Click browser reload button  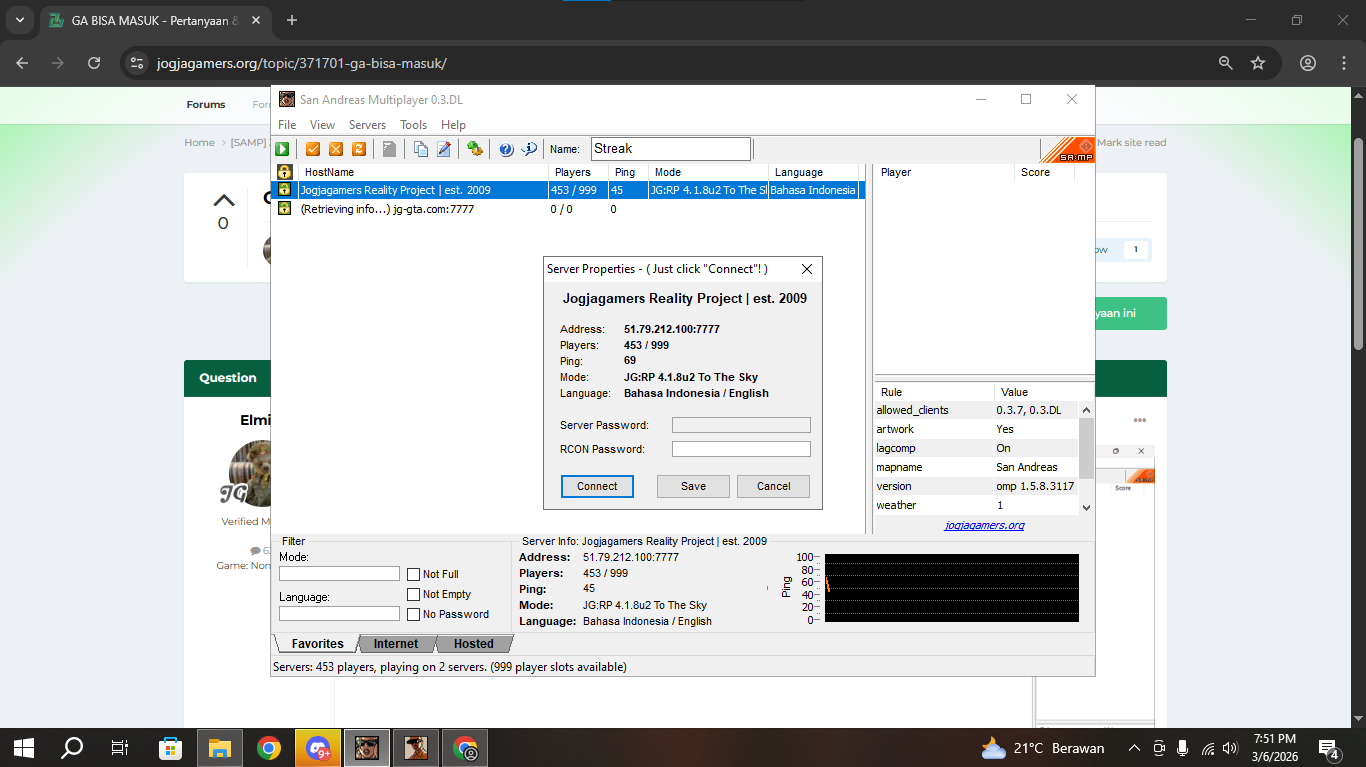click(94, 63)
